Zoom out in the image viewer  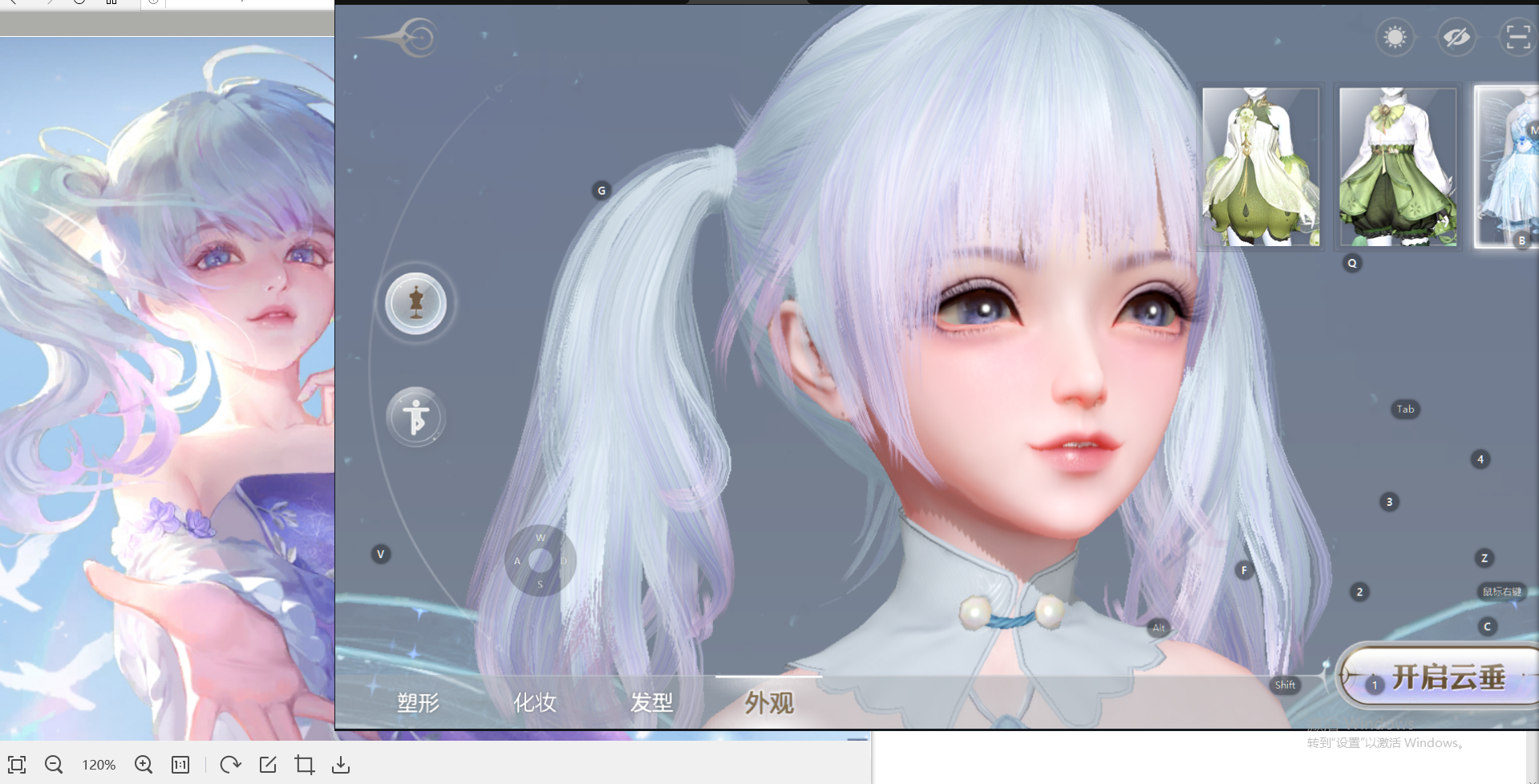54,765
